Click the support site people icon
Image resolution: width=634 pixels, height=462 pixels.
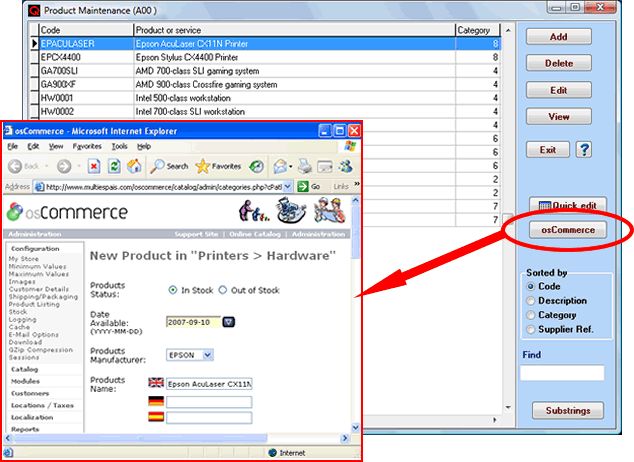pos(253,211)
